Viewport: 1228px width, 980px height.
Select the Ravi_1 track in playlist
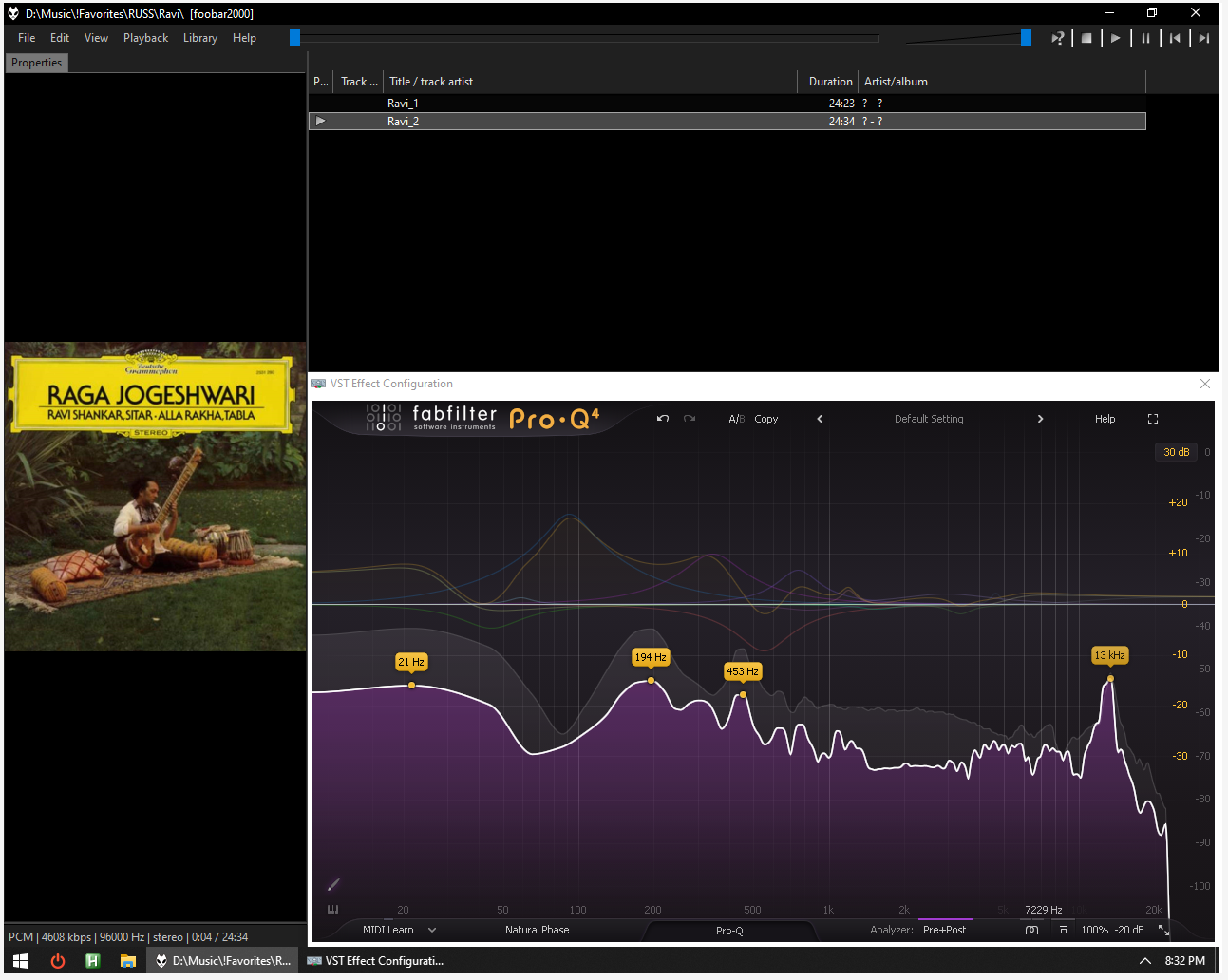pyautogui.click(x=727, y=104)
